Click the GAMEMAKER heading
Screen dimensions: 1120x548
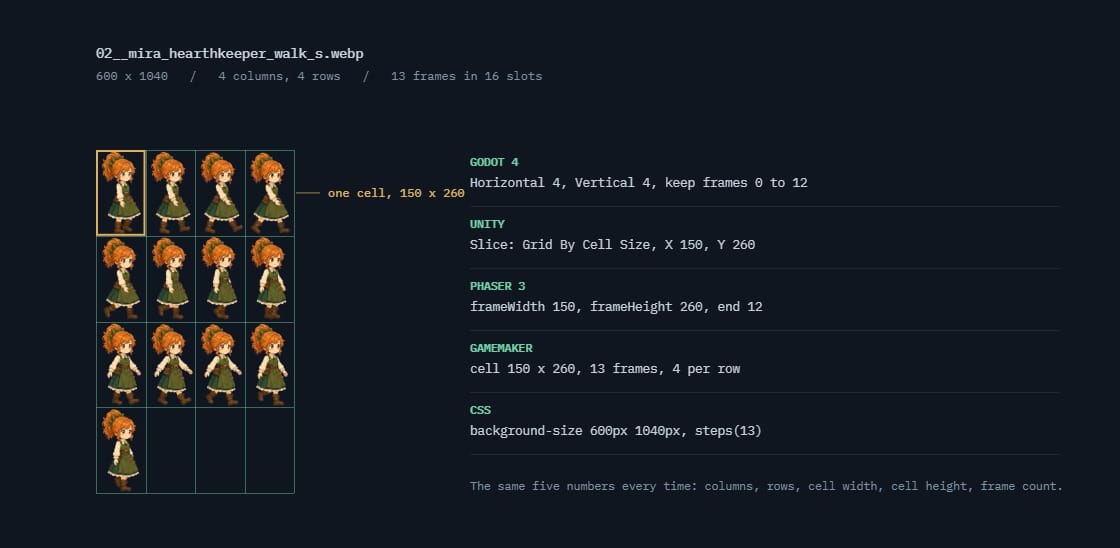(x=501, y=349)
